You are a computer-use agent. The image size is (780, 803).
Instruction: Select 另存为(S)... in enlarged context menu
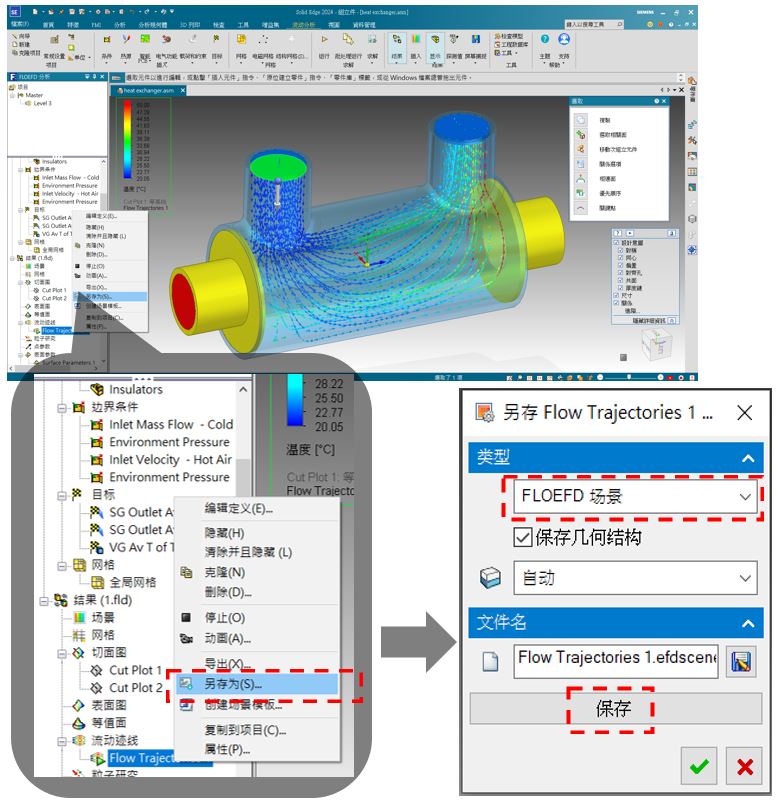coord(257,684)
